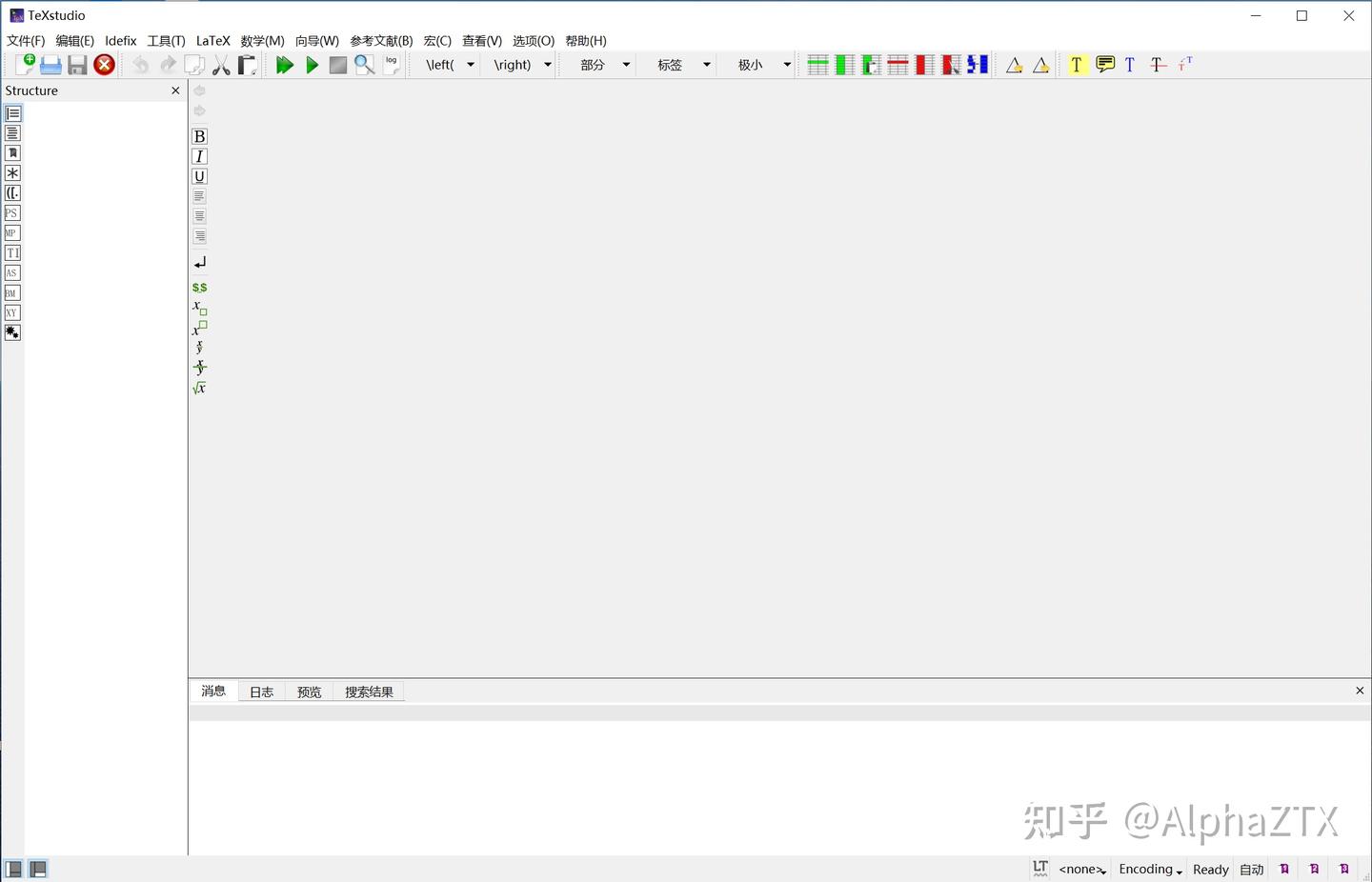
Task: Click the subscript icon in the left math panel
Action: 198,307
